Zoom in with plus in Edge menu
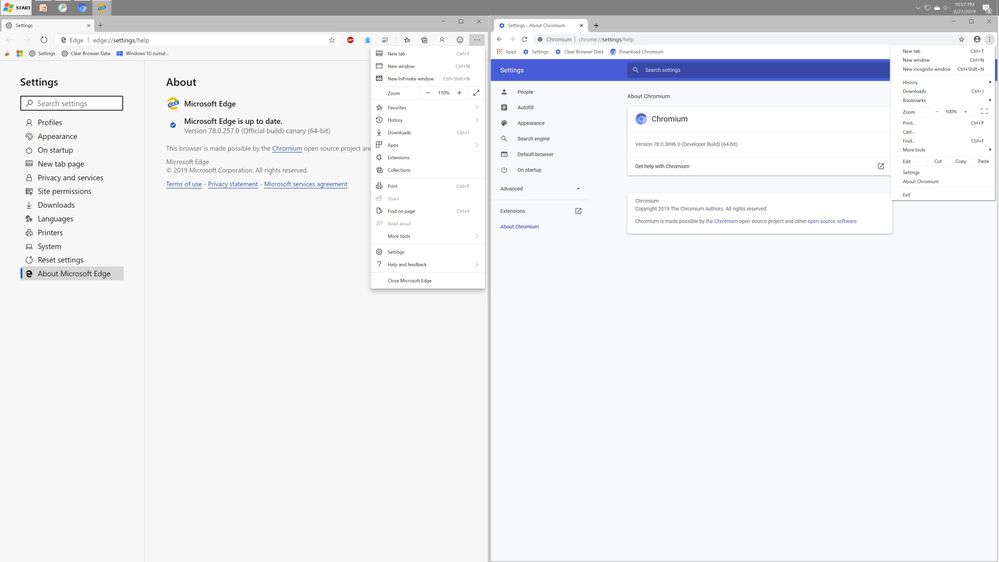999x562 pixels. [x=459, y=93]
